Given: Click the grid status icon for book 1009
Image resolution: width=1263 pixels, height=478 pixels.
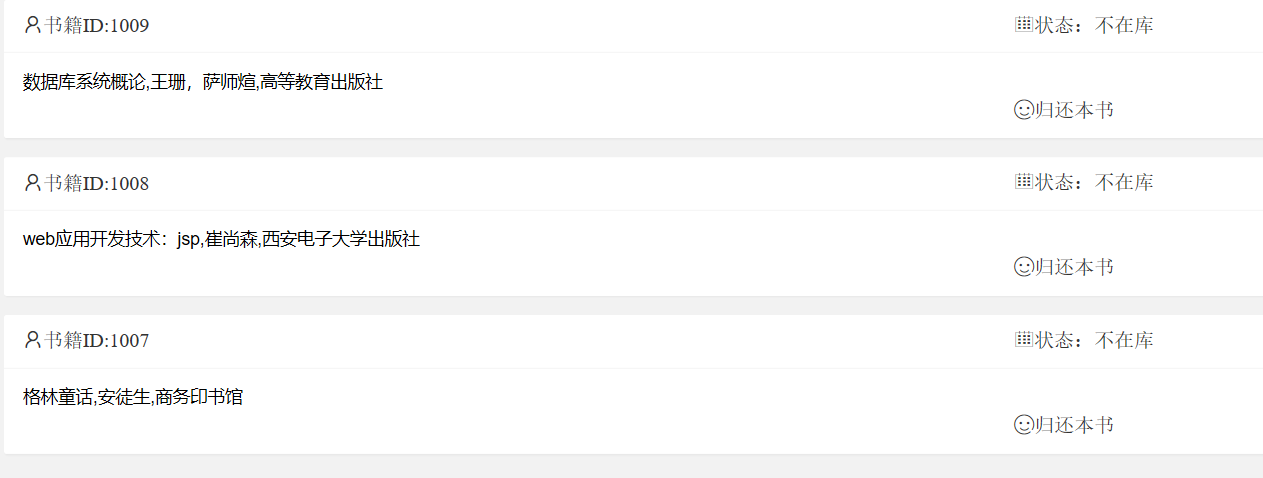Looking at the screenshot, I should pyautogui.click(x=1023, y=24).
